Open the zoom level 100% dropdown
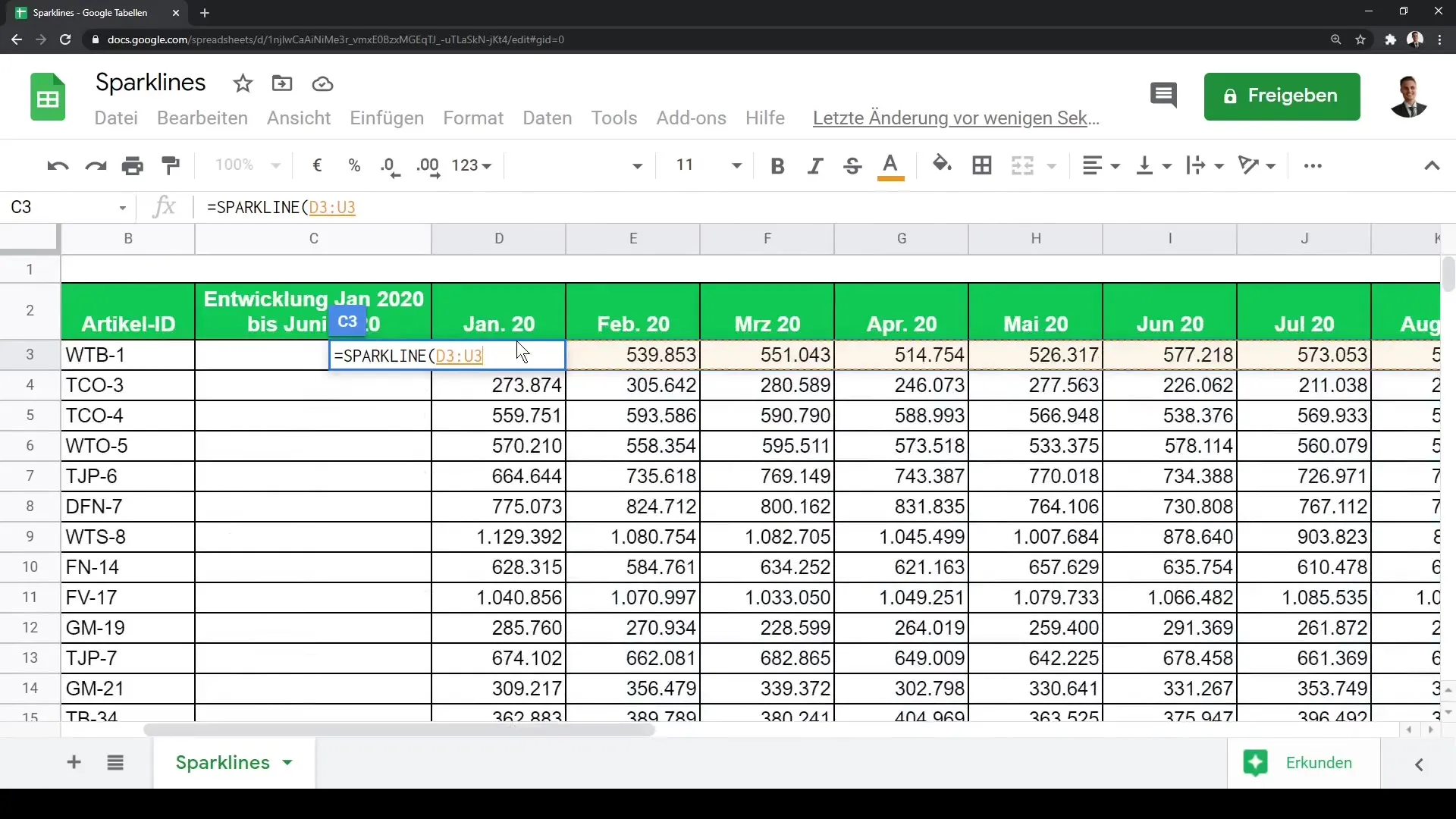 pyautogui.click(x=248, y=165)
